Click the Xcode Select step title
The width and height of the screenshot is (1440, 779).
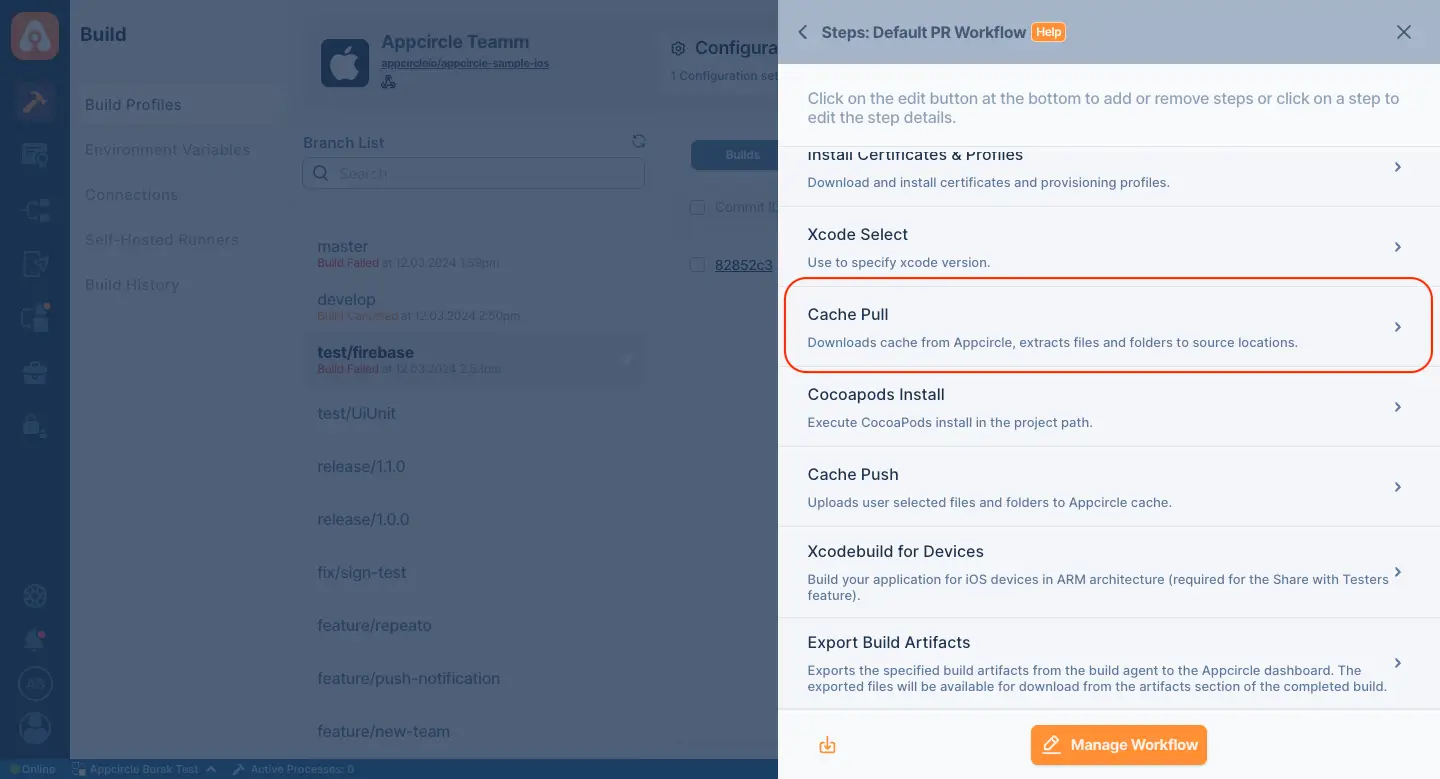(858, 234)
